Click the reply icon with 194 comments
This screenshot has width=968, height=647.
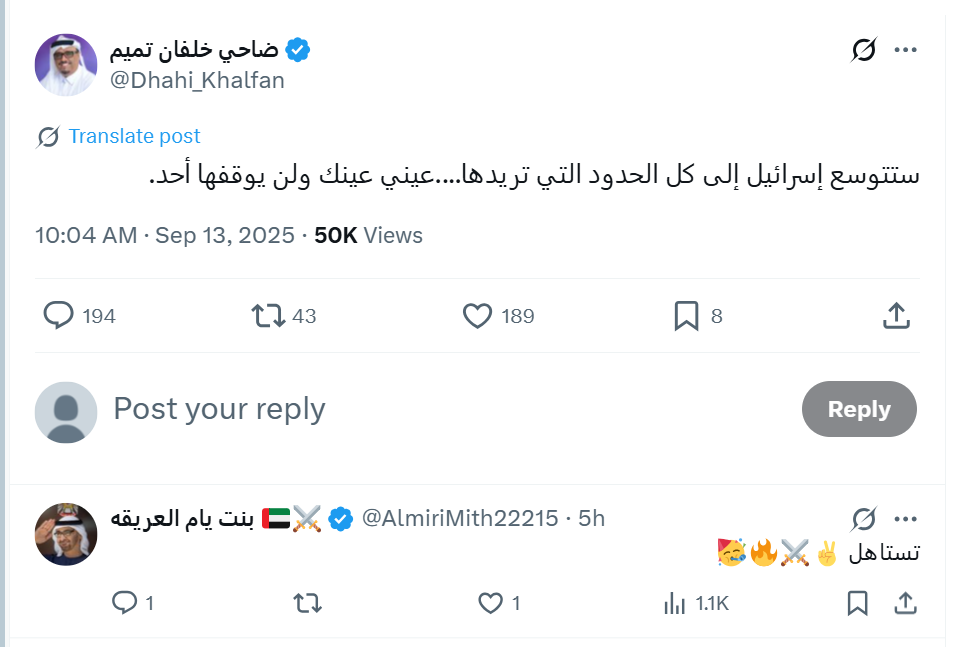[59, 315]
